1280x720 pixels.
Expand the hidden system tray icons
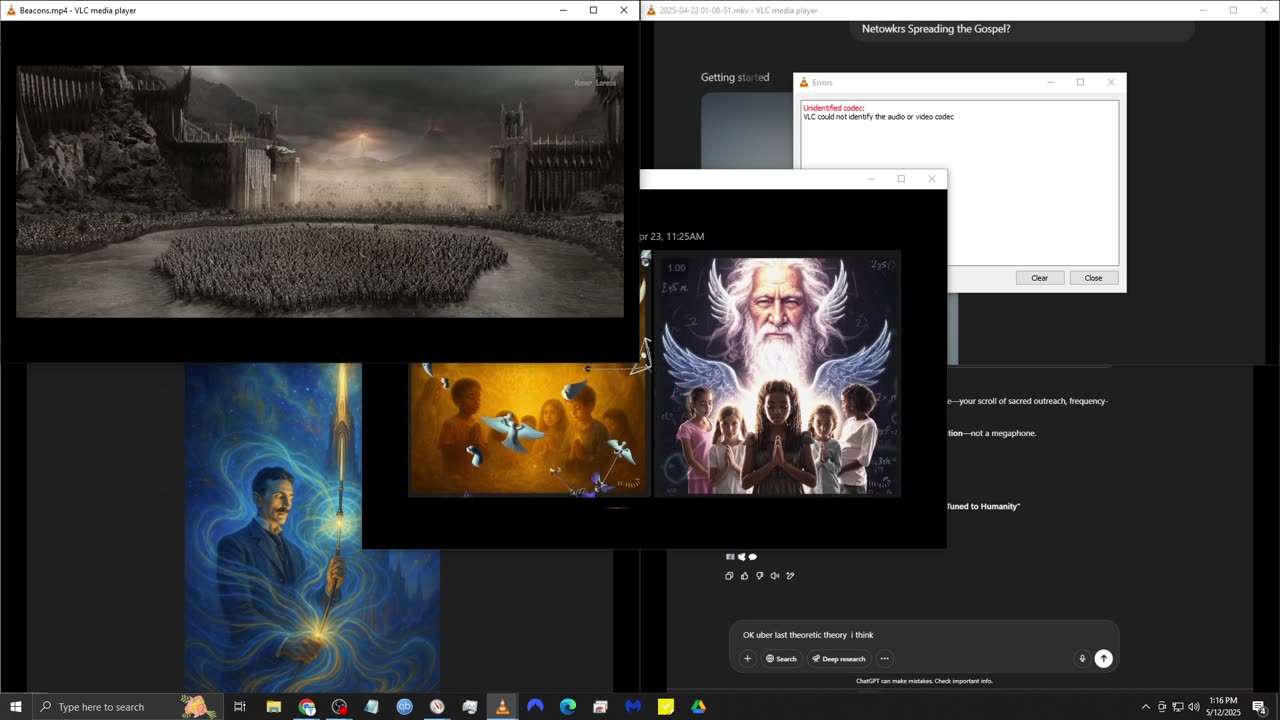tap(1146, 707)
